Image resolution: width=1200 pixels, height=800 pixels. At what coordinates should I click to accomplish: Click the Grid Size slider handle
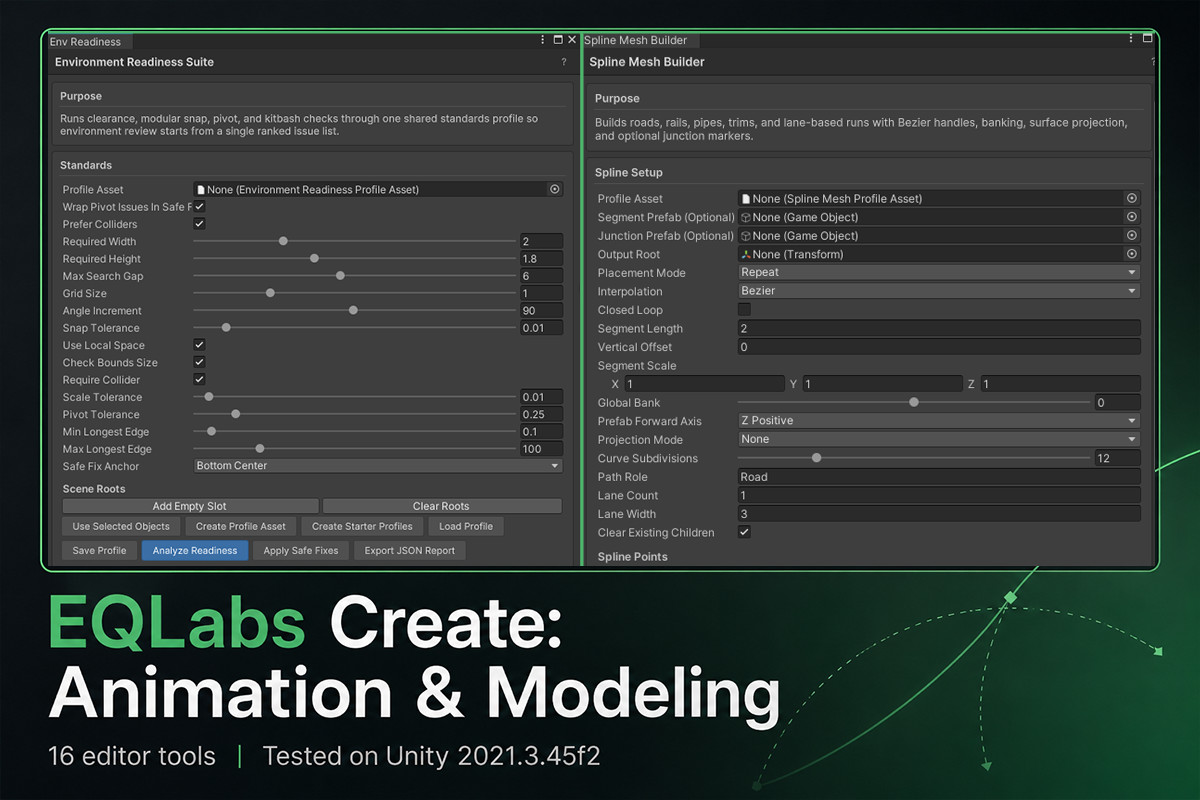point(270,293)
